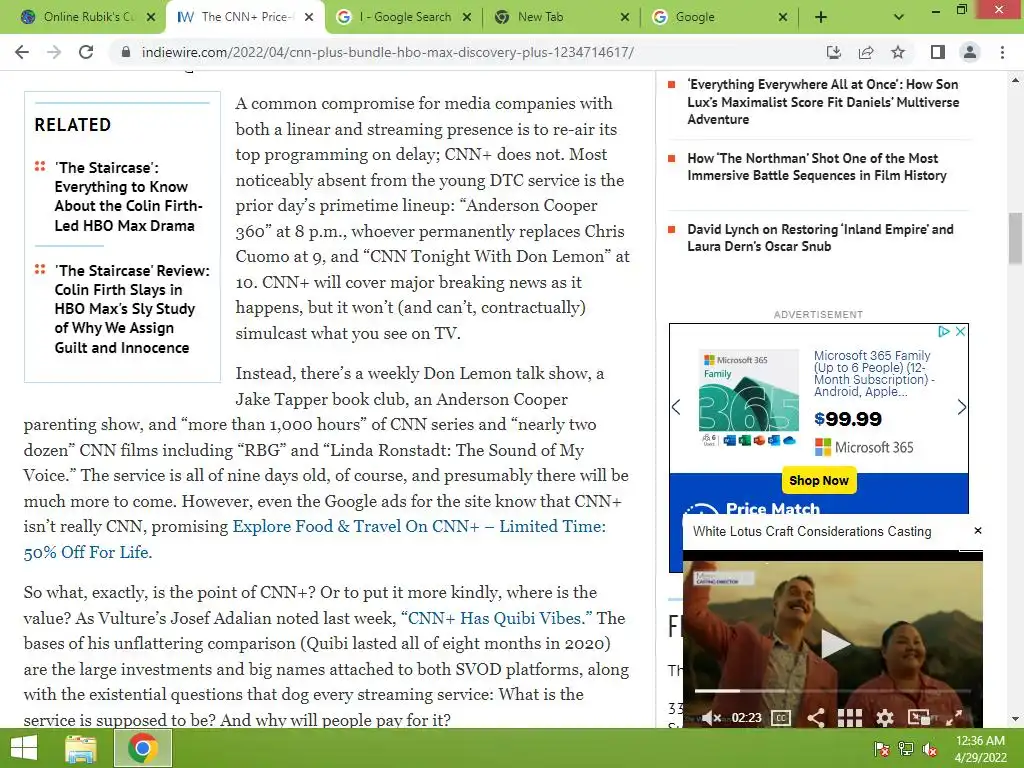
Task: Open the video playlist grid
Action: point(850,718)
